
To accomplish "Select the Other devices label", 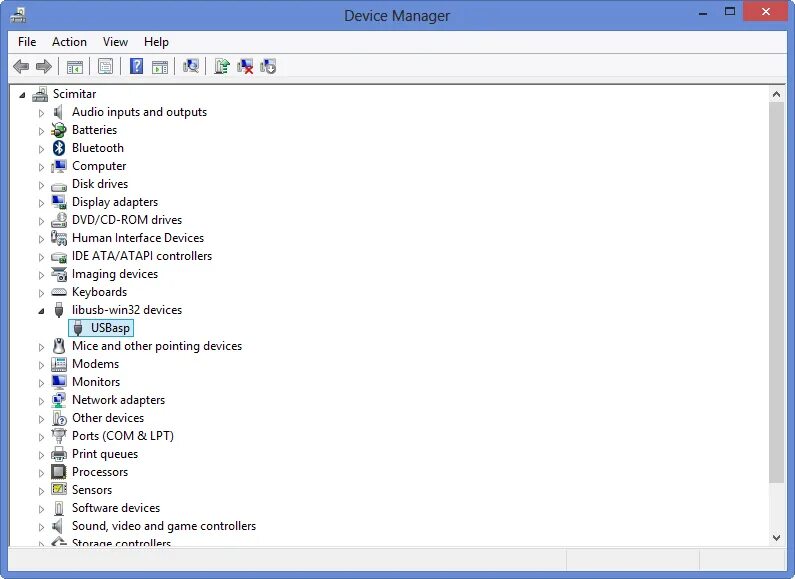I will (x=108, y=418).
